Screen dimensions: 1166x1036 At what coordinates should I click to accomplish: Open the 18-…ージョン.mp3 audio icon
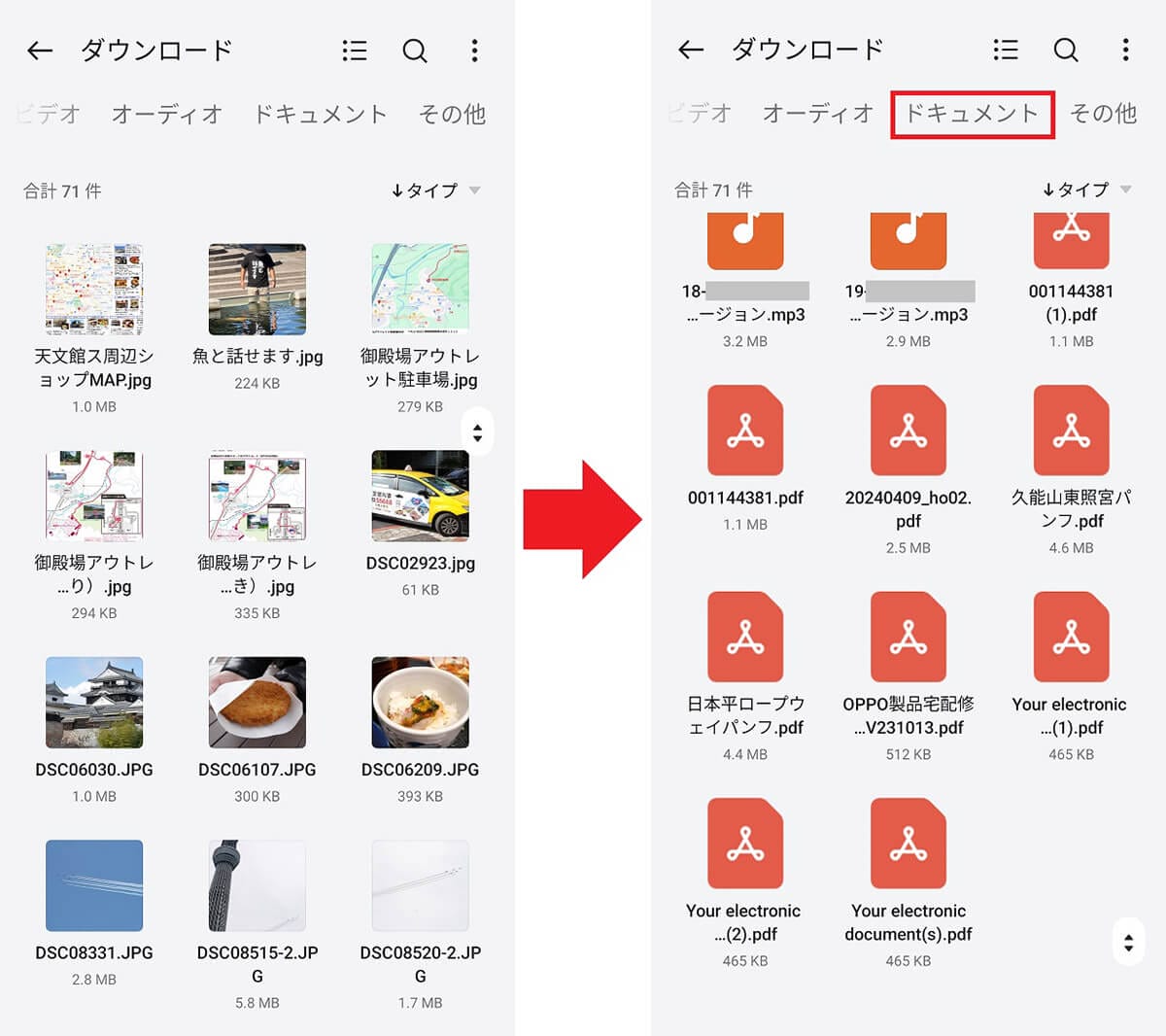745,241
